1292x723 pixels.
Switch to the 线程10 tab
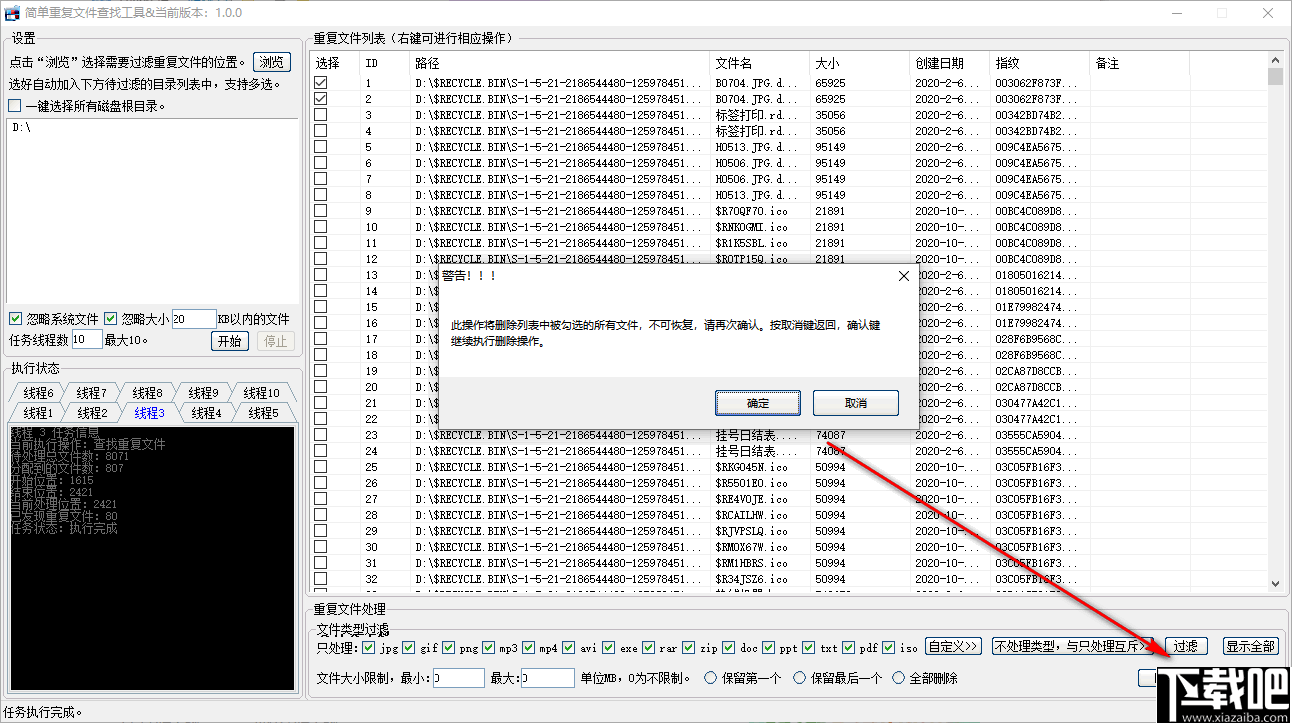262,393
